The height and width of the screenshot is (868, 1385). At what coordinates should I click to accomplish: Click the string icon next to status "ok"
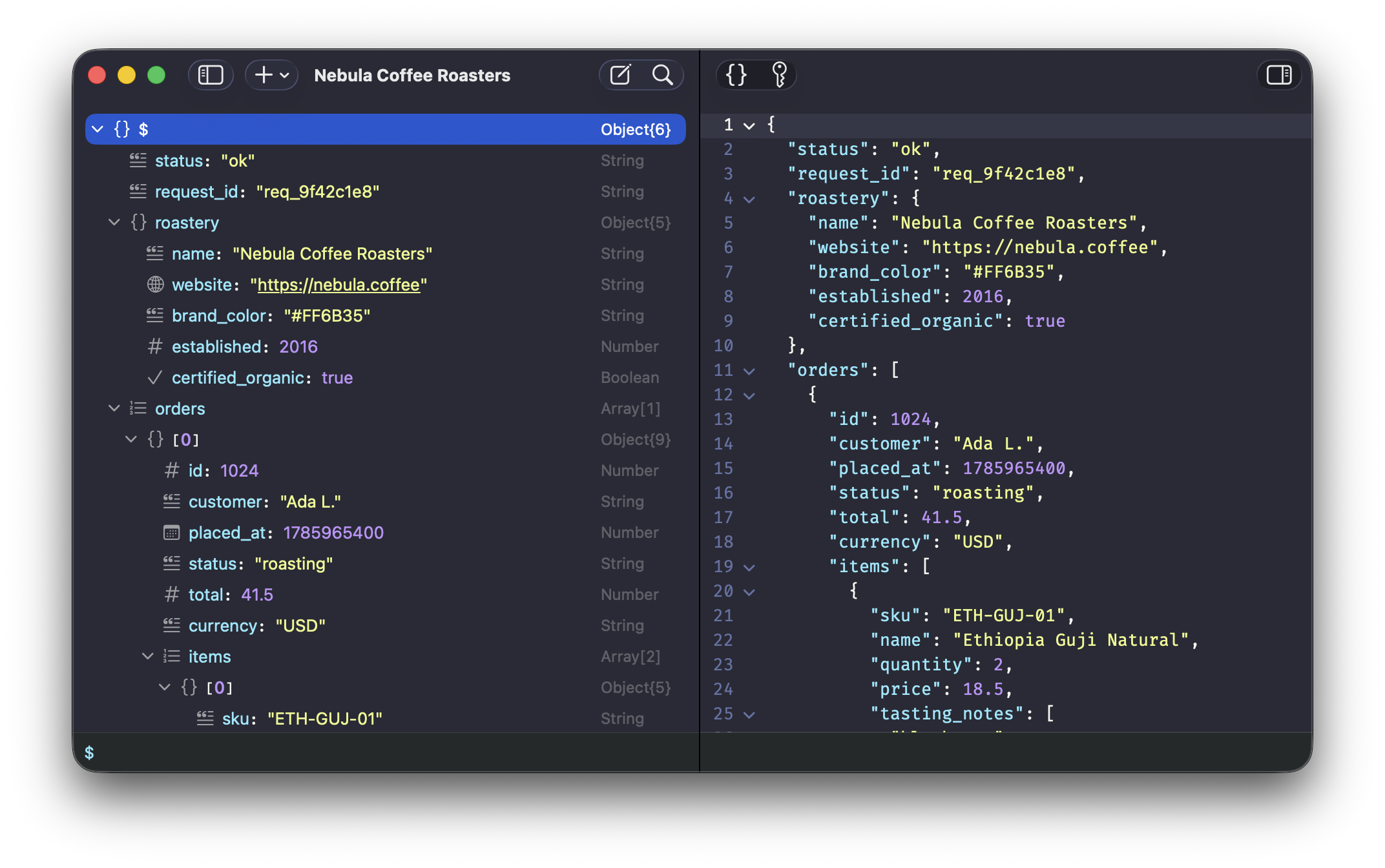coord(138,160)
